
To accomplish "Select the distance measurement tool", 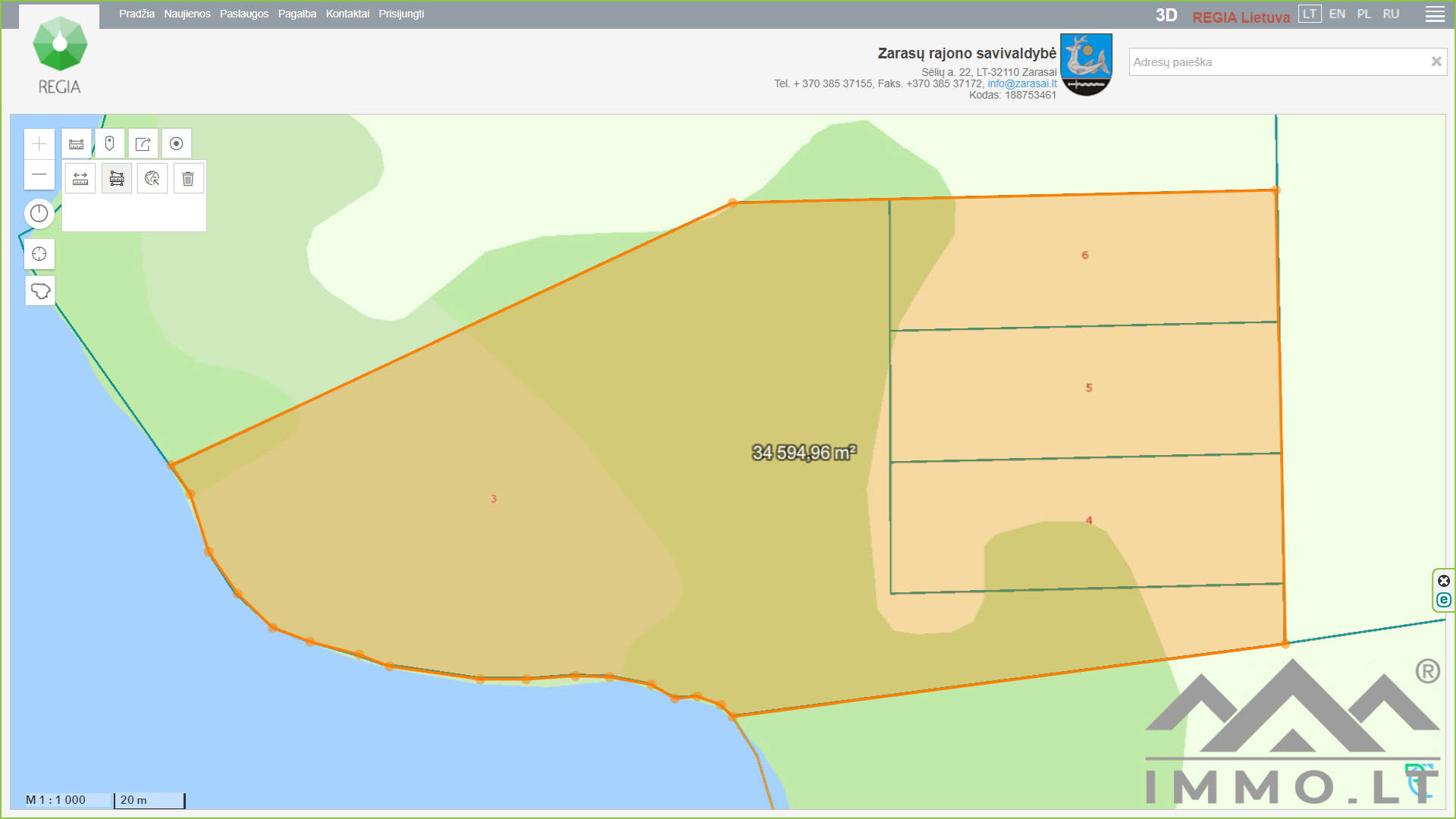I will tap(80, 179).
